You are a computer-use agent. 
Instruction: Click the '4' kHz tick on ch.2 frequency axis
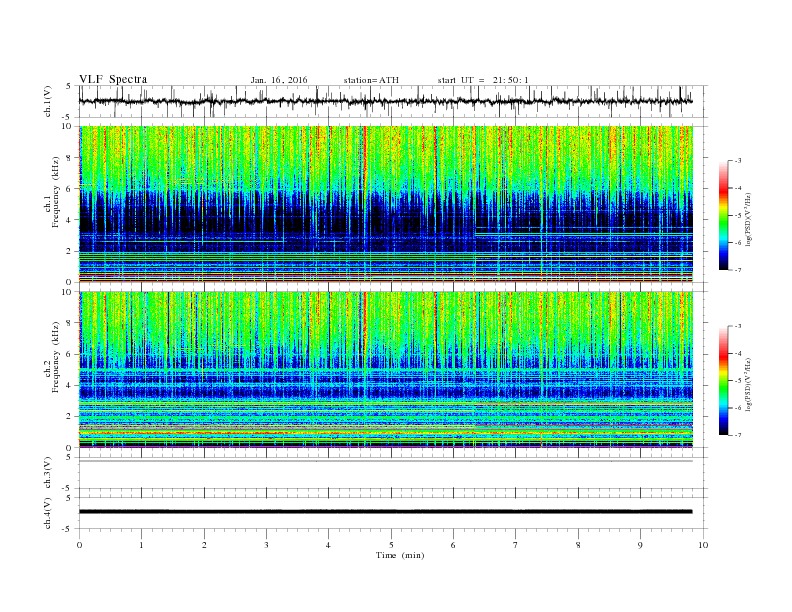pyautogui.click(x=69, y=386)
